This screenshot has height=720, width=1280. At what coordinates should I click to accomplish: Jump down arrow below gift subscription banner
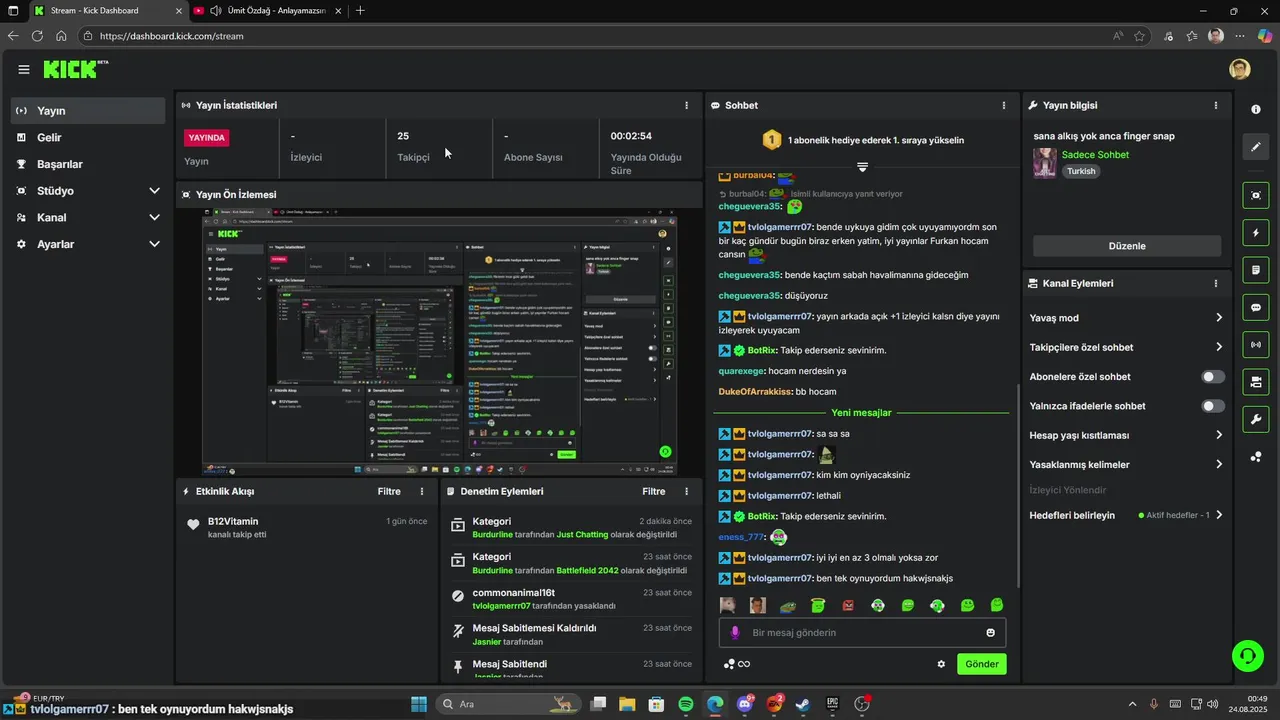click(862, 167)
